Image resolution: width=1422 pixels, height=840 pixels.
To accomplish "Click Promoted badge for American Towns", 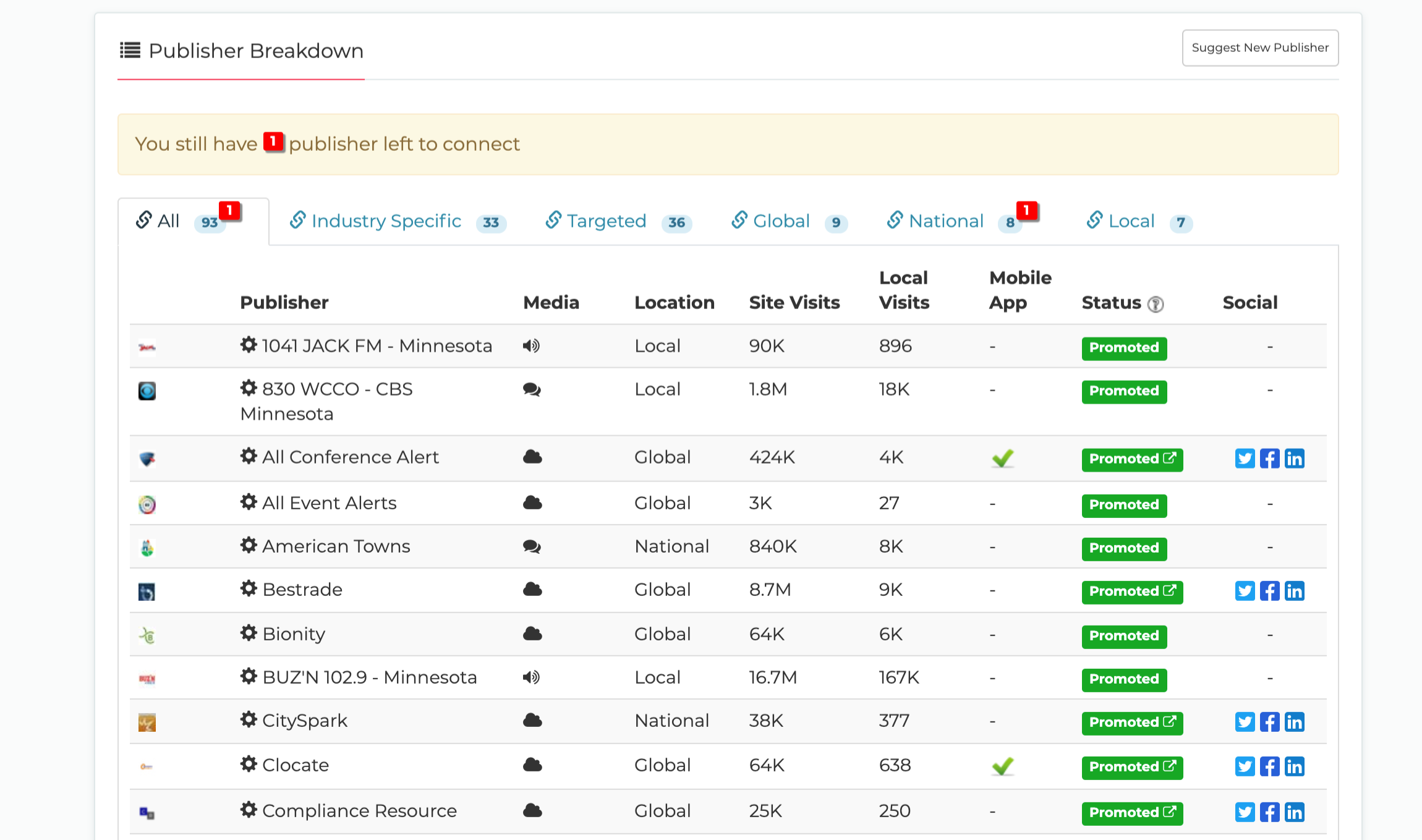I will pyautogui.click(x=1124, y=549).
